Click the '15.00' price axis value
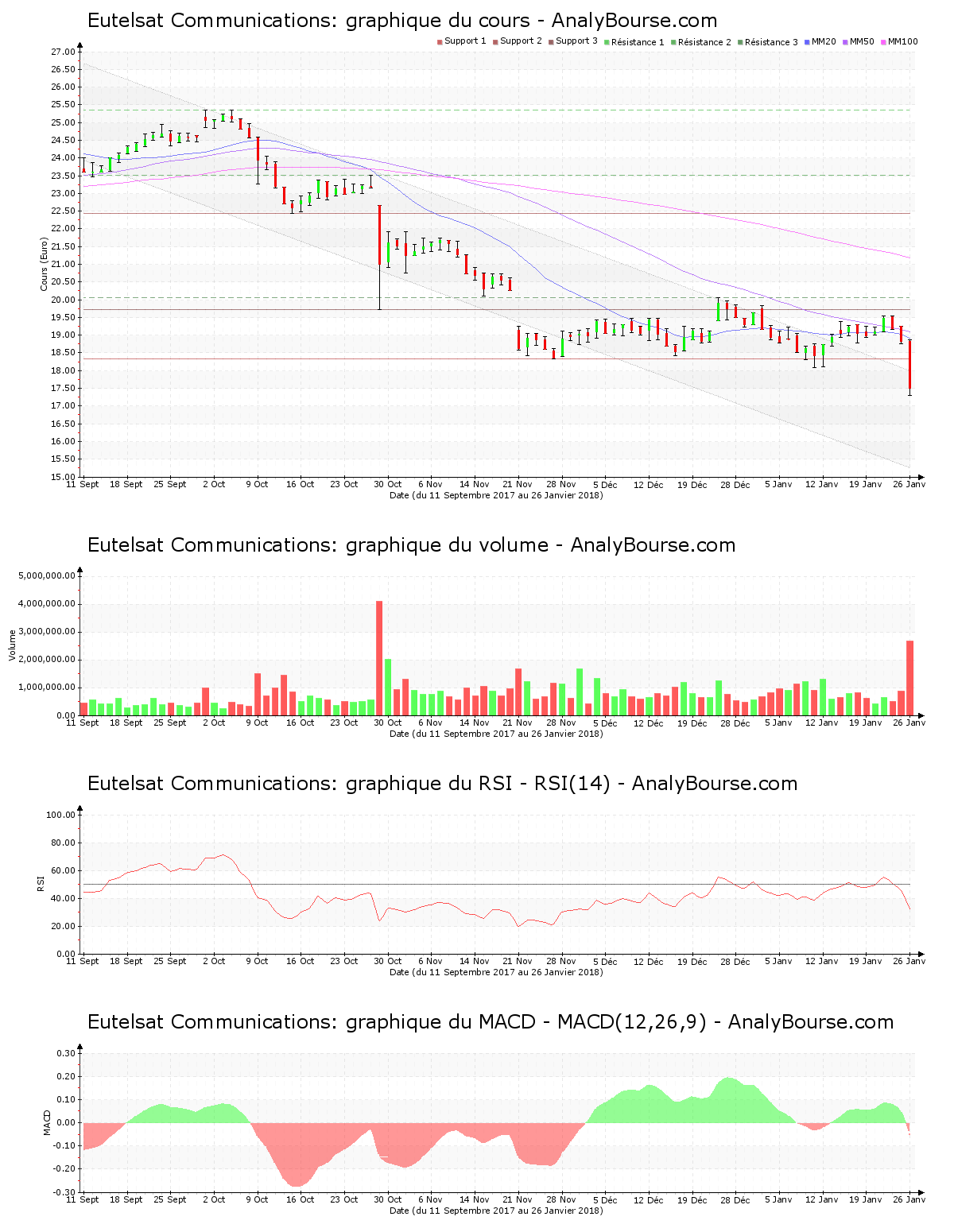Image resolution: width=954 pixels, height=1232 pixels. 63,477
